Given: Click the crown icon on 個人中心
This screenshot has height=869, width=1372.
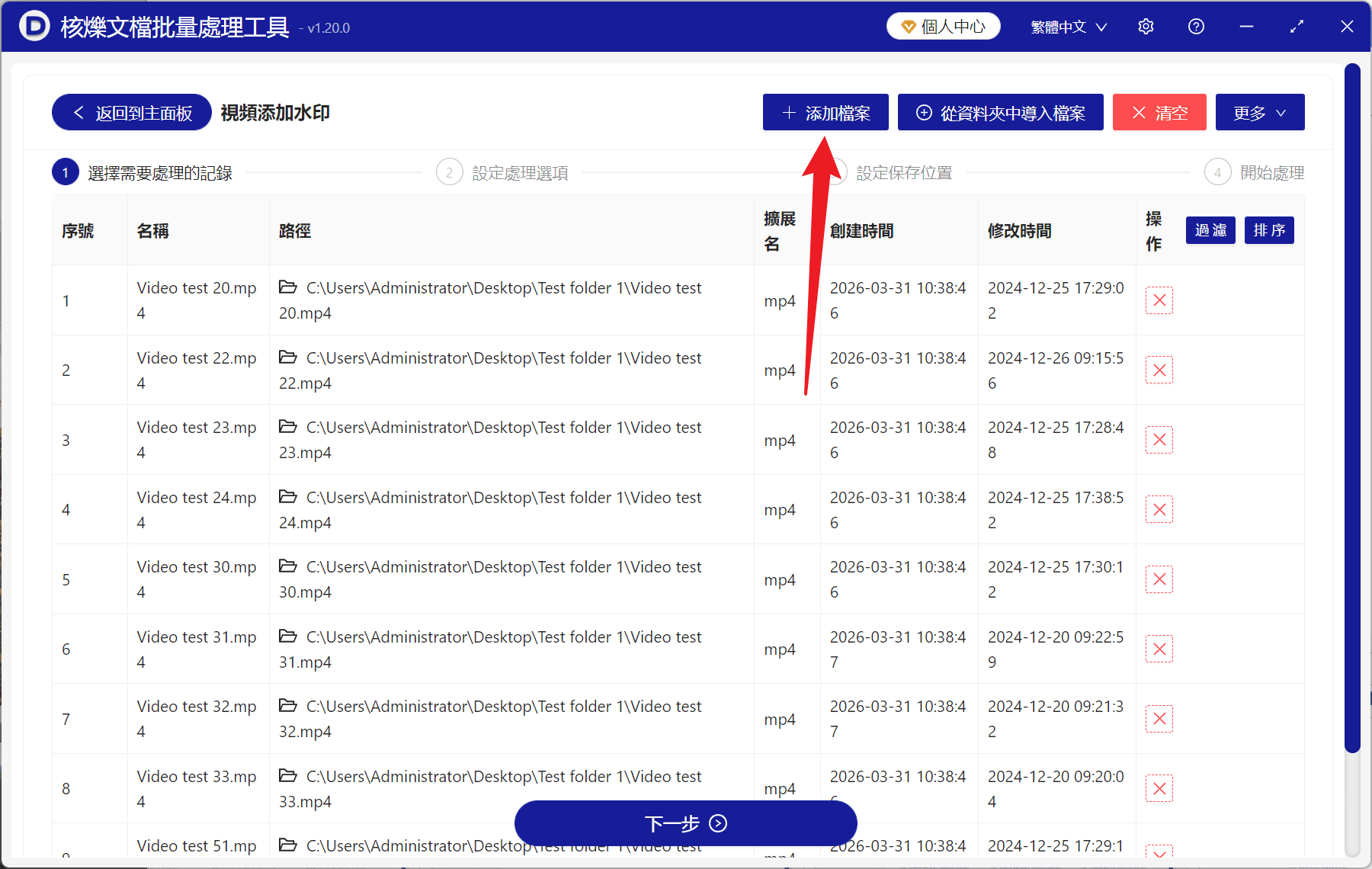Looking at the screenshot, I should [x=908, y=25].
